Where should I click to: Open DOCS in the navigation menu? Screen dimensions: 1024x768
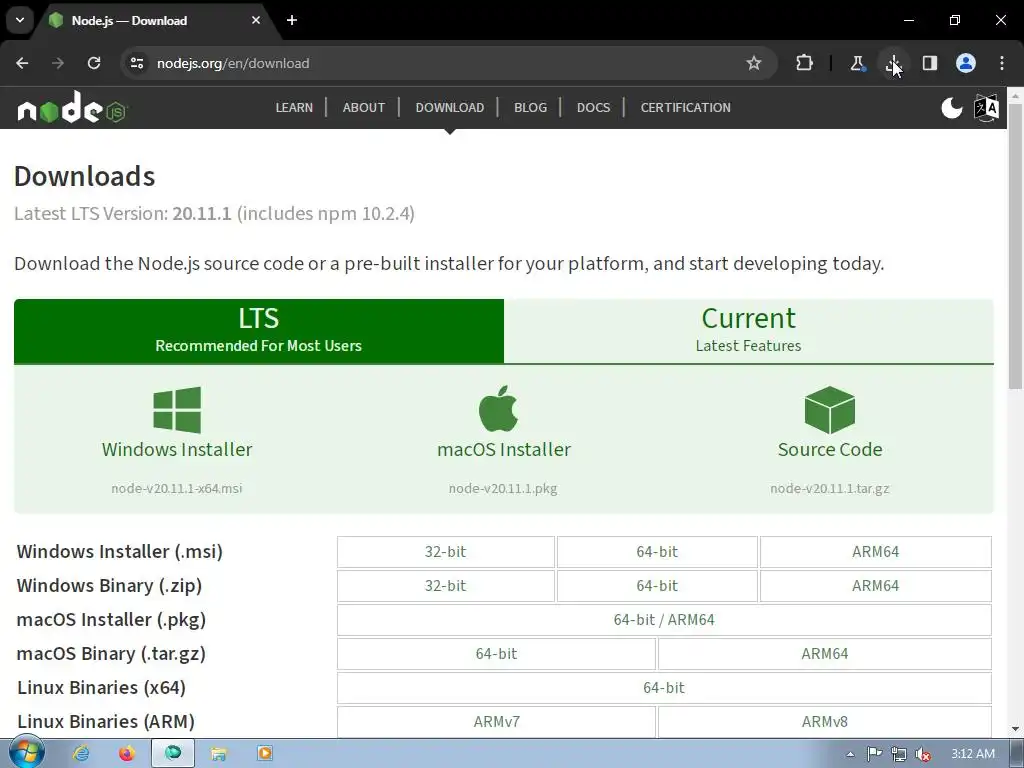594,108
